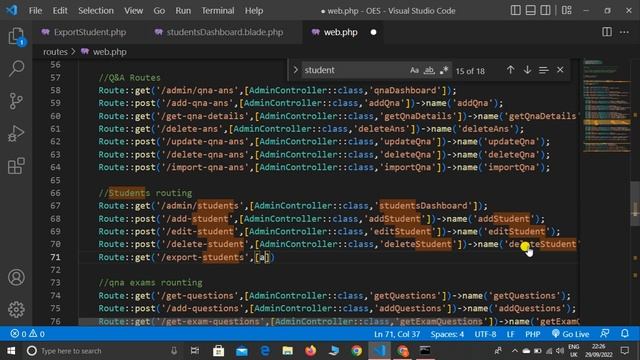Click the unsaved dot on web.php tab
Screen dimensions: 640x360
click(373, 32)
